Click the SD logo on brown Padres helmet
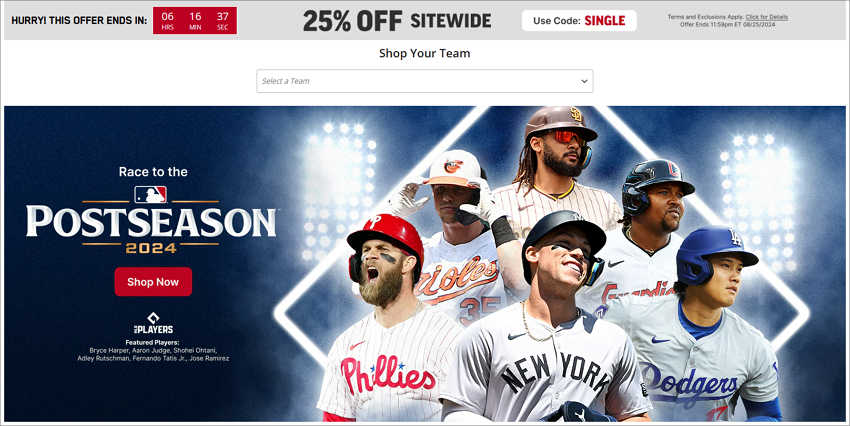Screen dimensions: 850x426 [x=576, y=114]
